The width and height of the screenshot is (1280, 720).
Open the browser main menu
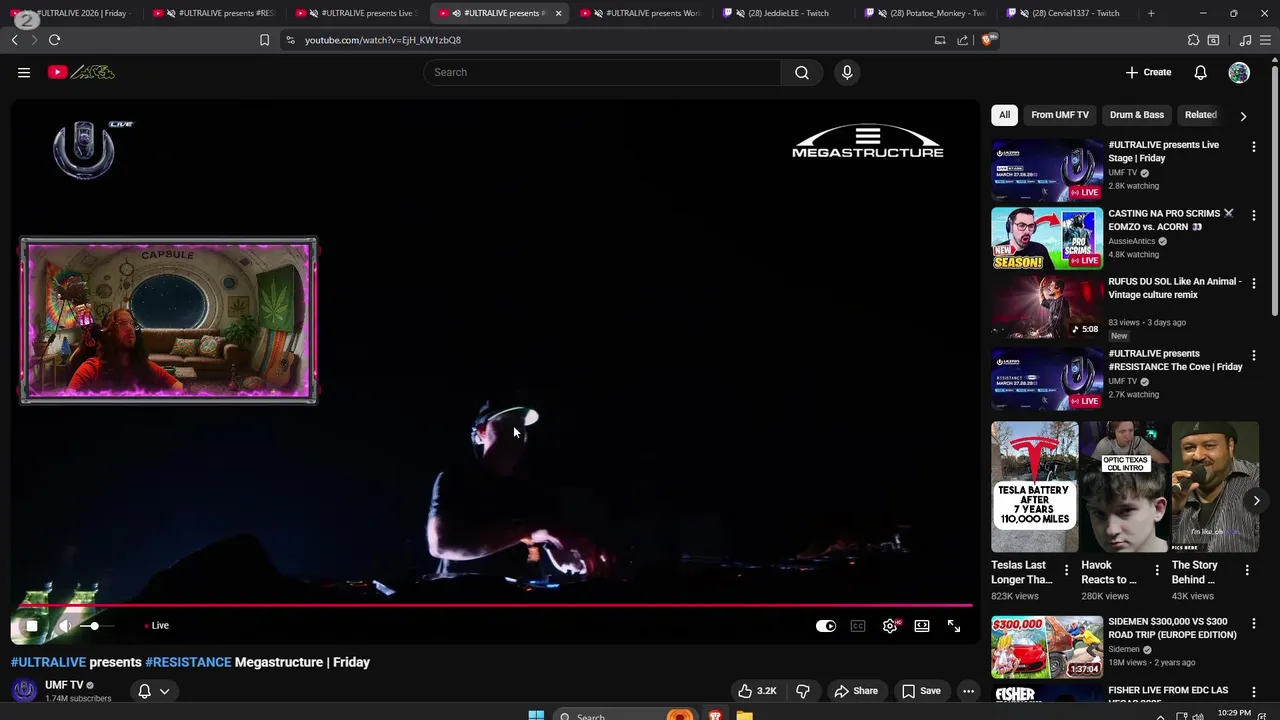(1266, 40)
